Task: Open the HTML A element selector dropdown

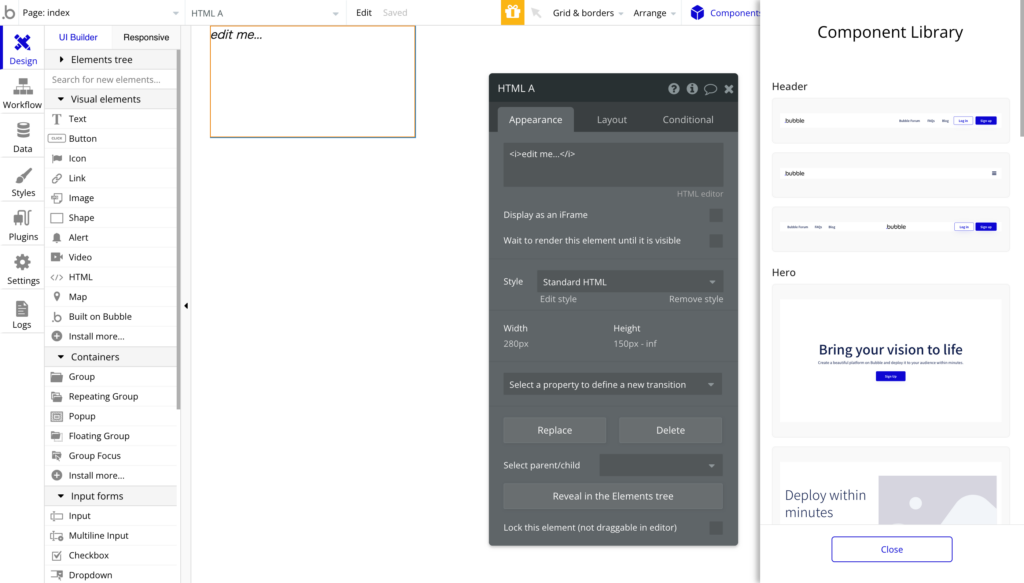Action: 264,13
